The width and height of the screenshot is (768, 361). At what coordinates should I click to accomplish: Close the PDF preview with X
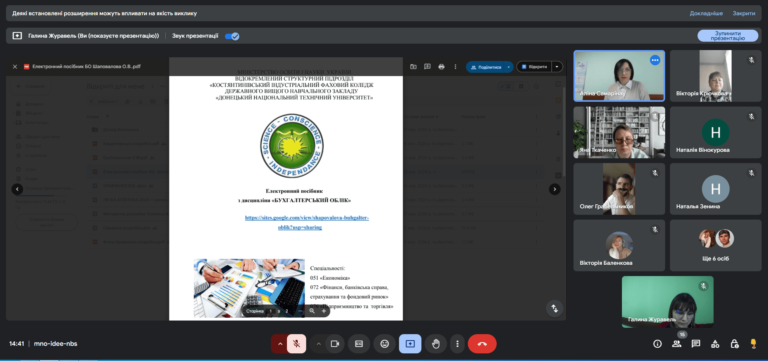(15, 67)
